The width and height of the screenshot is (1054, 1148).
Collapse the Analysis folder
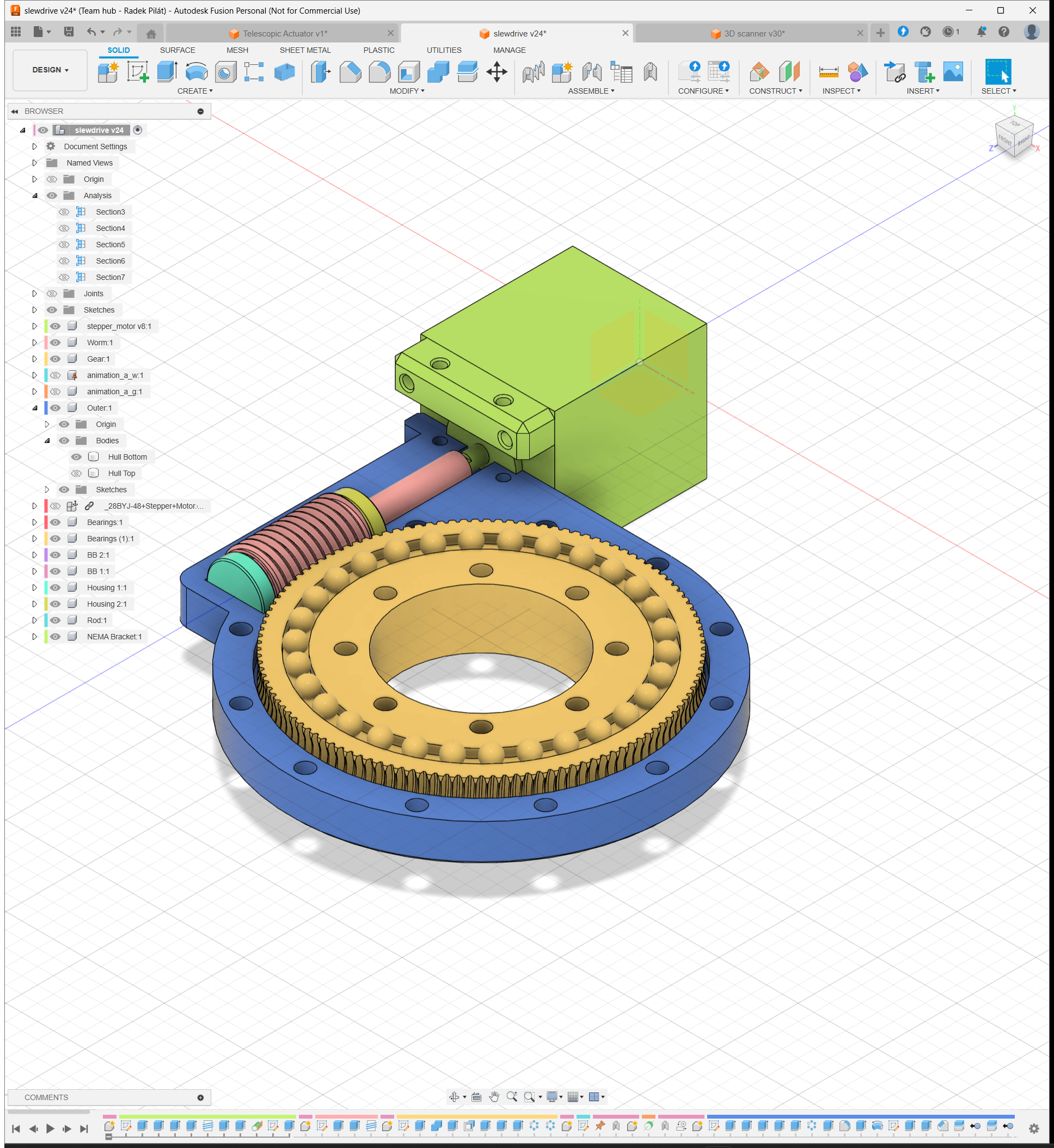tap(35, 196)
